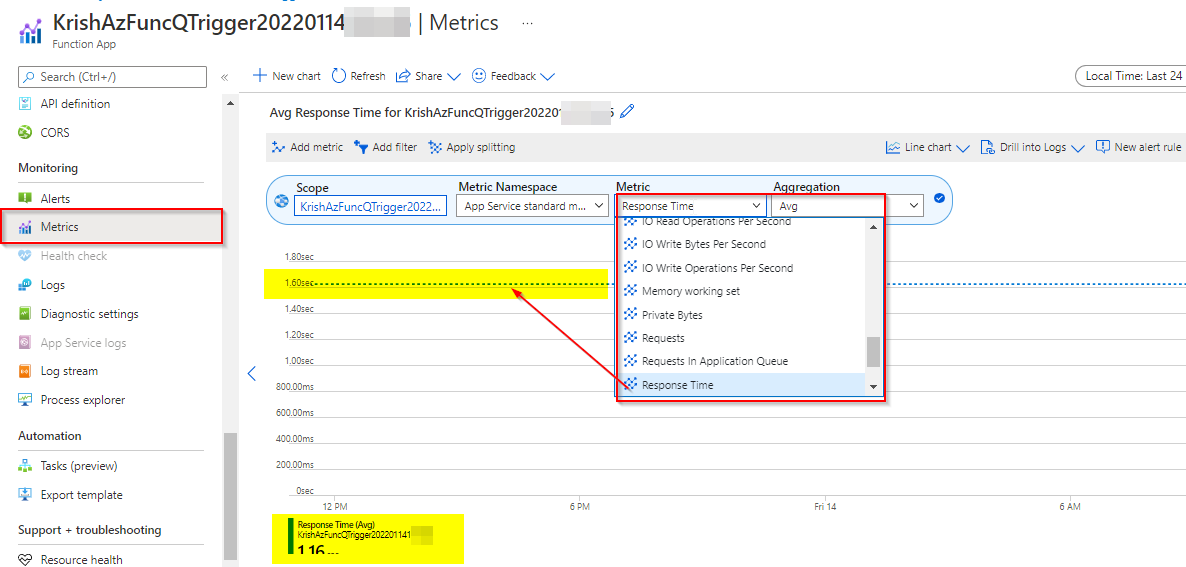Viewport: 1186px width, 567px height.
Task: Select Requests In Application Queue metric
Action: (x=741, y=361)
